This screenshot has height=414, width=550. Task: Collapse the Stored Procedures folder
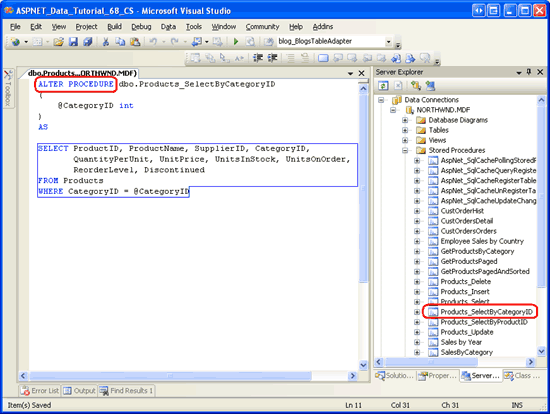(x=405, y=150)
